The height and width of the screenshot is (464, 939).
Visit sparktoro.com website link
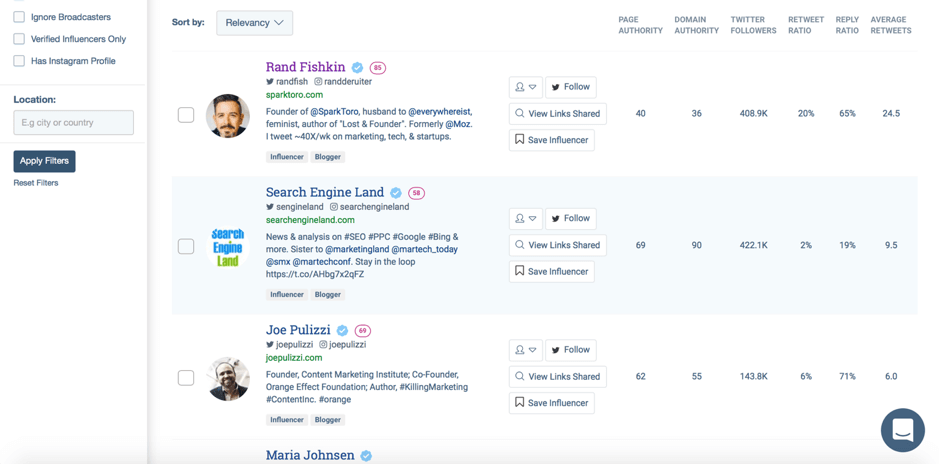point(294,95)
